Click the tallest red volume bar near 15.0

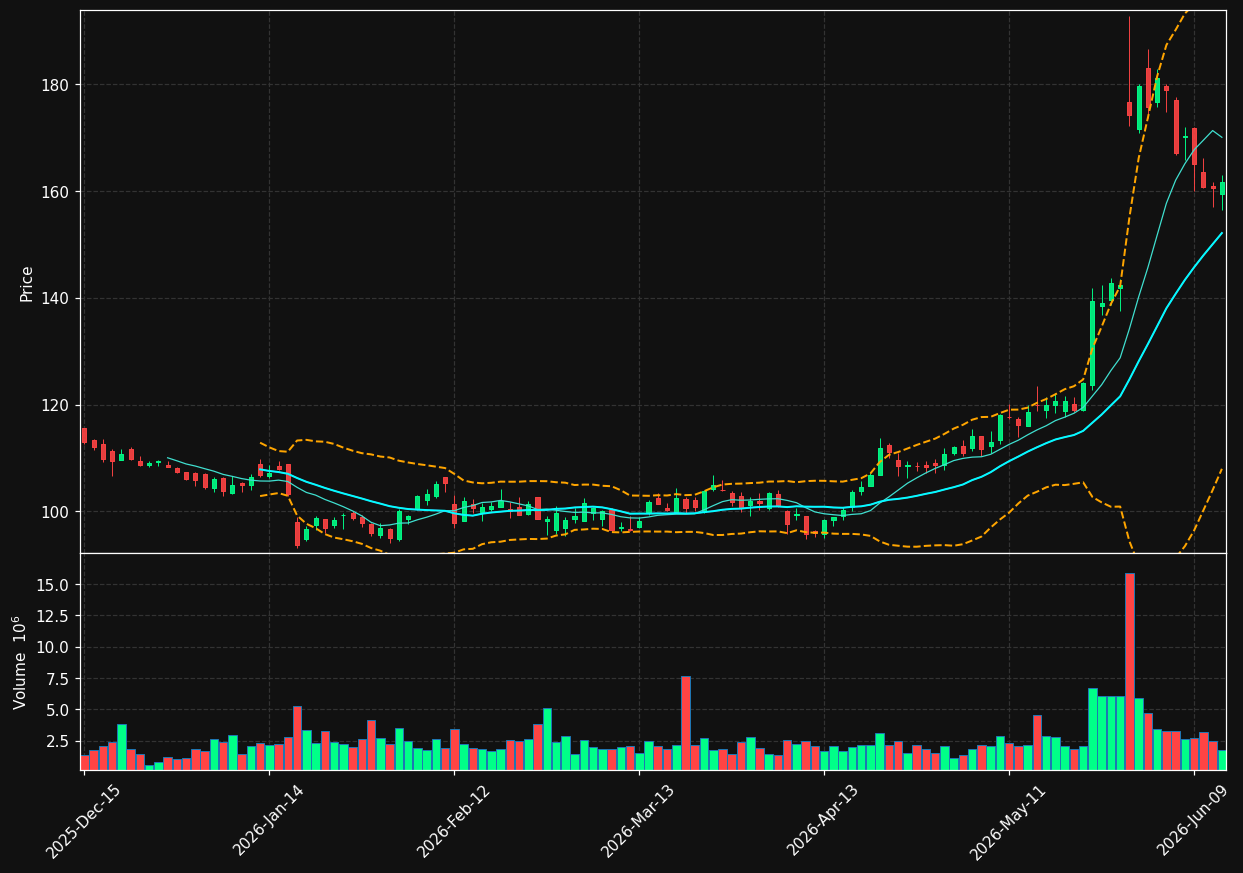[1130, 671]
